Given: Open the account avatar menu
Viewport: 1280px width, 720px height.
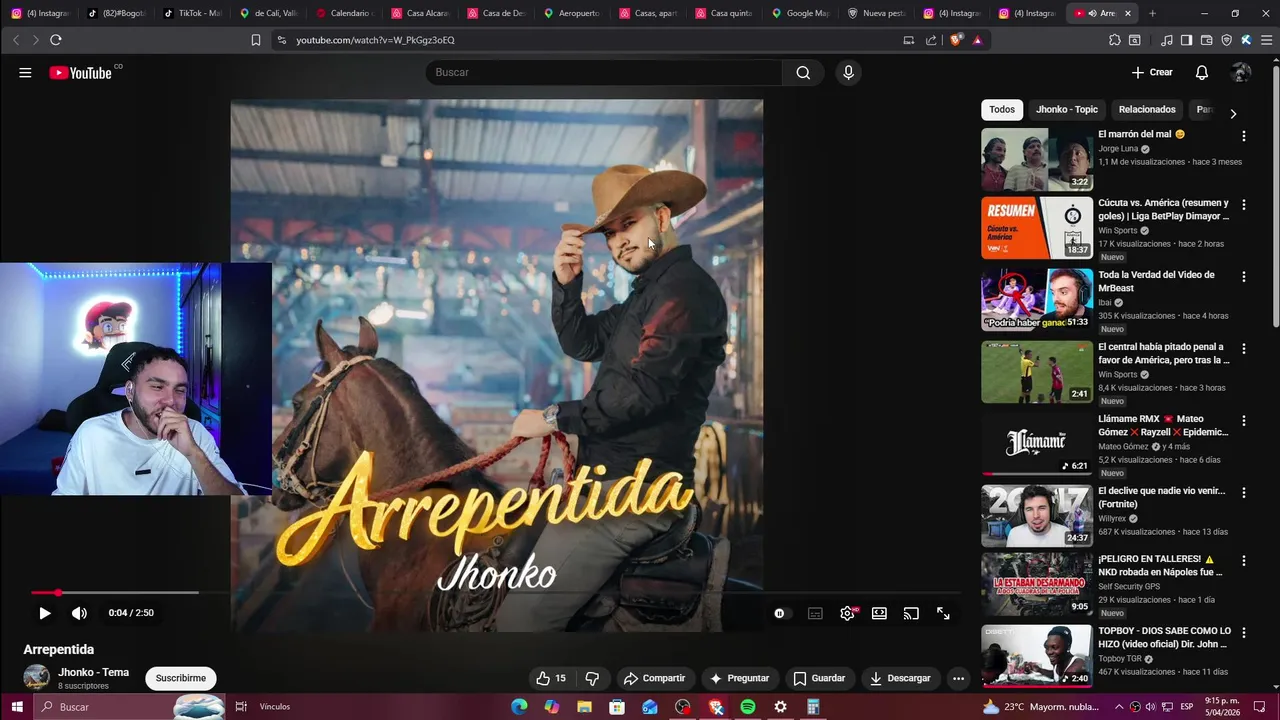Looking at the screenshot, I should point(1241,72).
